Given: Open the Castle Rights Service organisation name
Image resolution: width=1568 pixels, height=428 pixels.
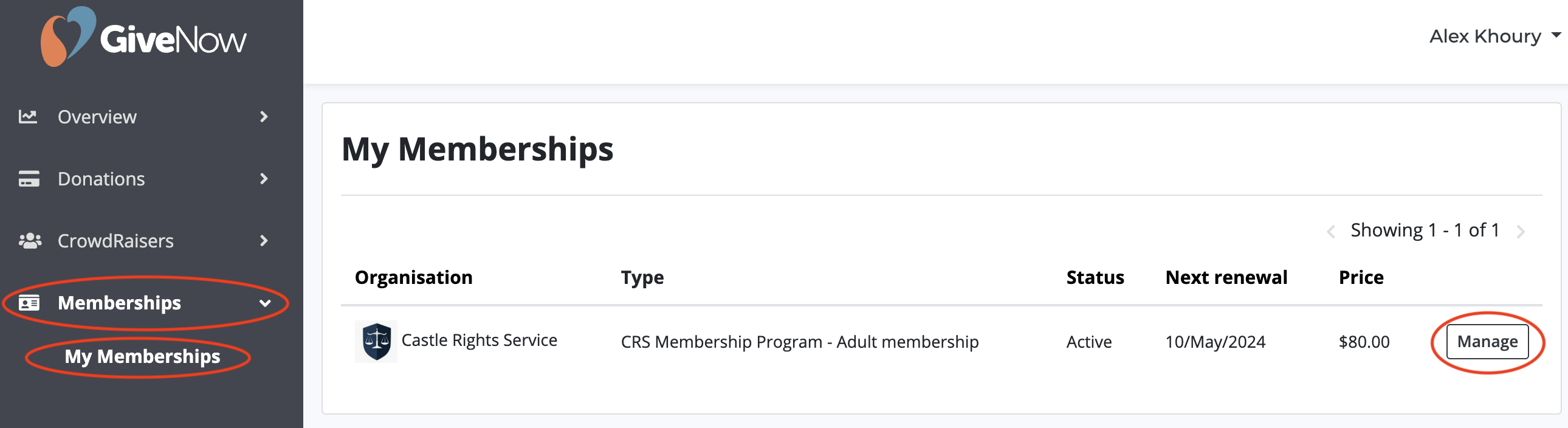Looking at the screenshot, I should click(x=479, y=340).
